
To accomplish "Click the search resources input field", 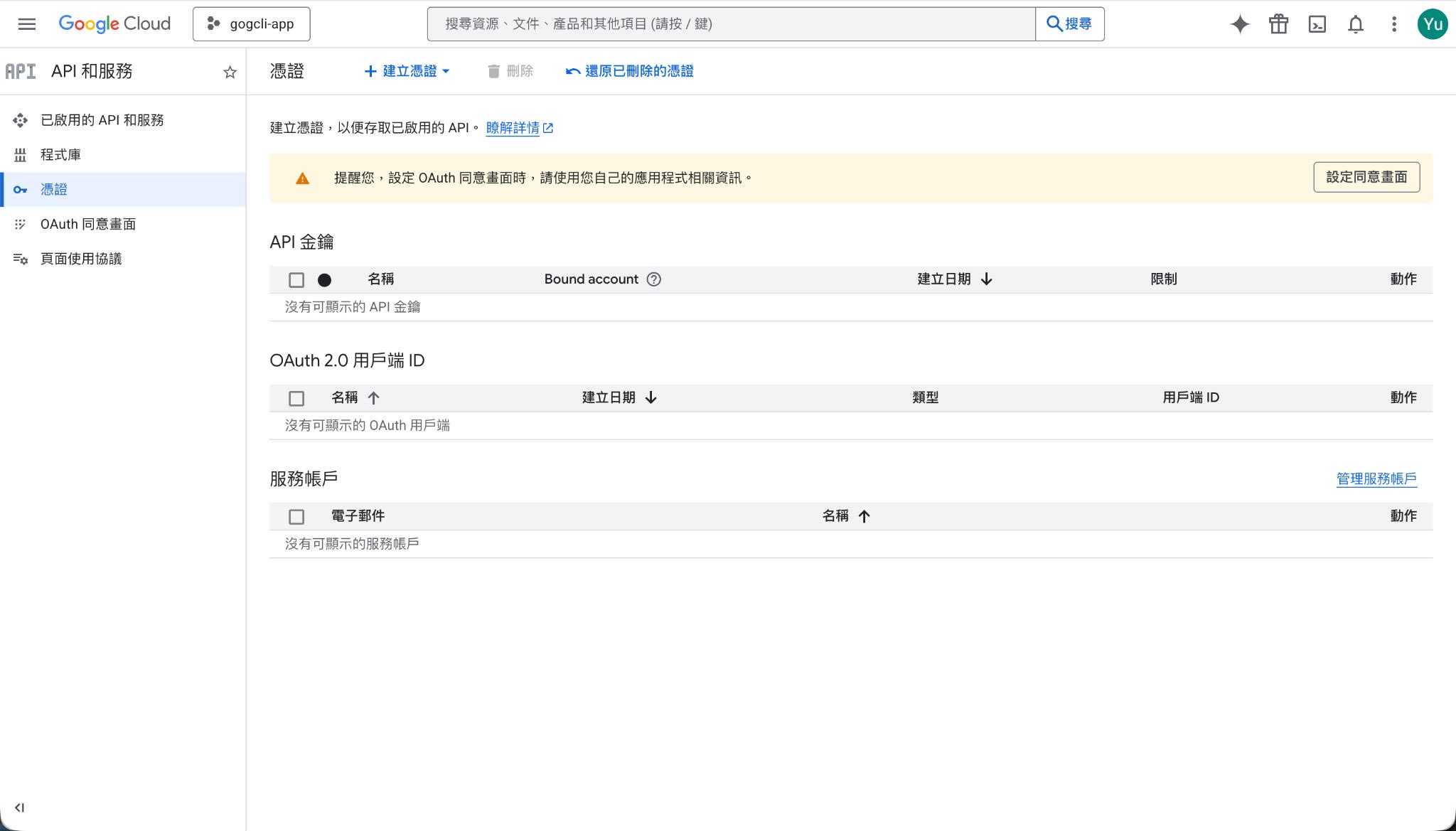I will pos(730,24).
